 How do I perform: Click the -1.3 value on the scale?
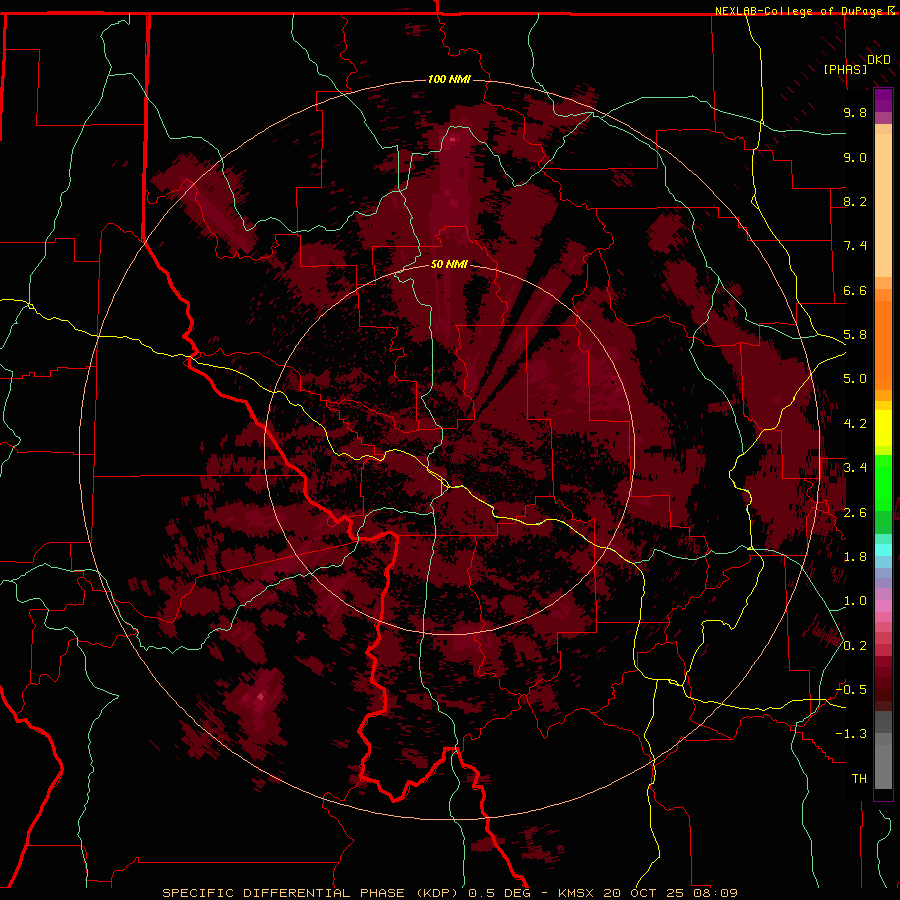[x=852, y=734]
